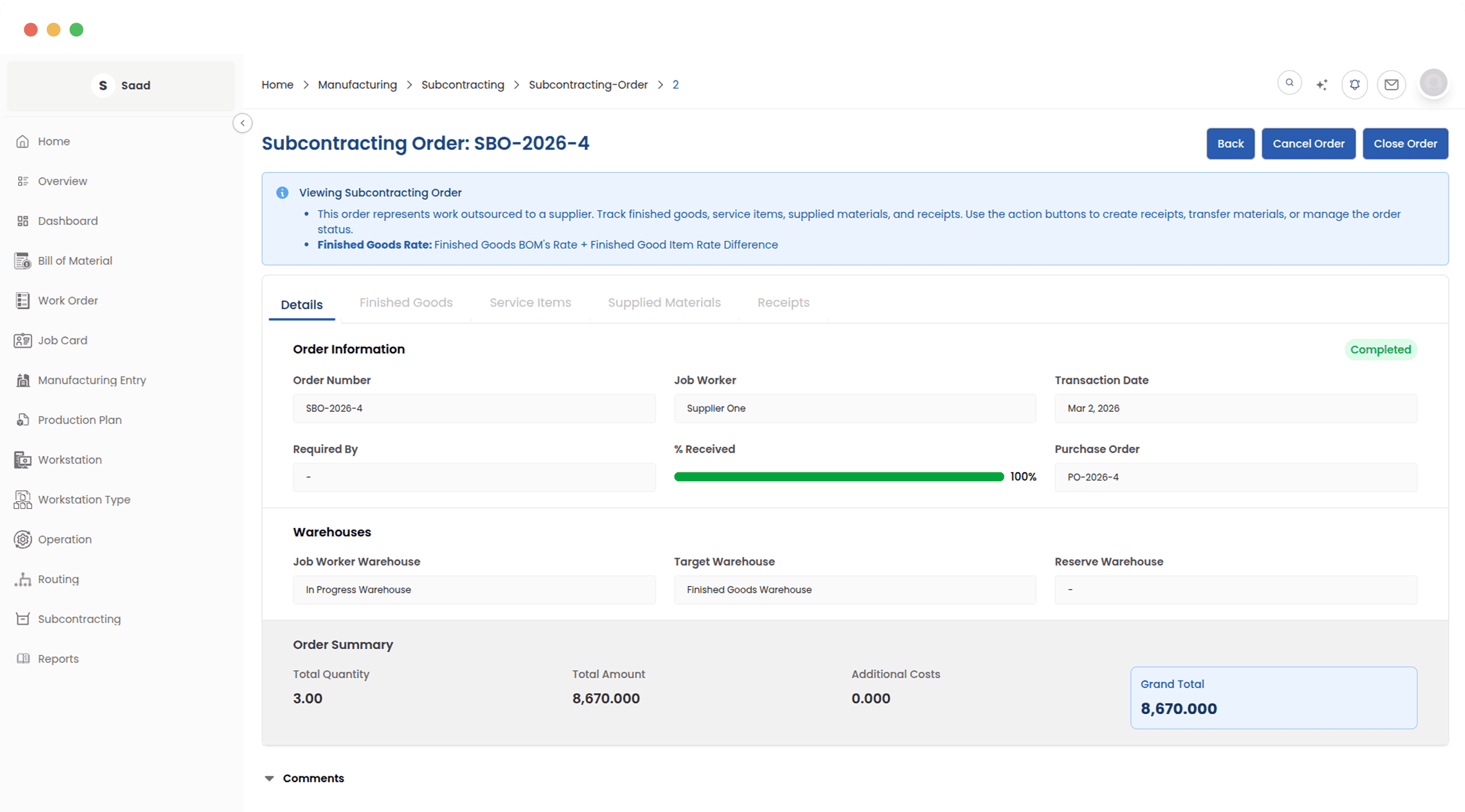Select Work Order in the sidebar
Image resolution: width=1465 pixels, height=812 pixels.
68,300
